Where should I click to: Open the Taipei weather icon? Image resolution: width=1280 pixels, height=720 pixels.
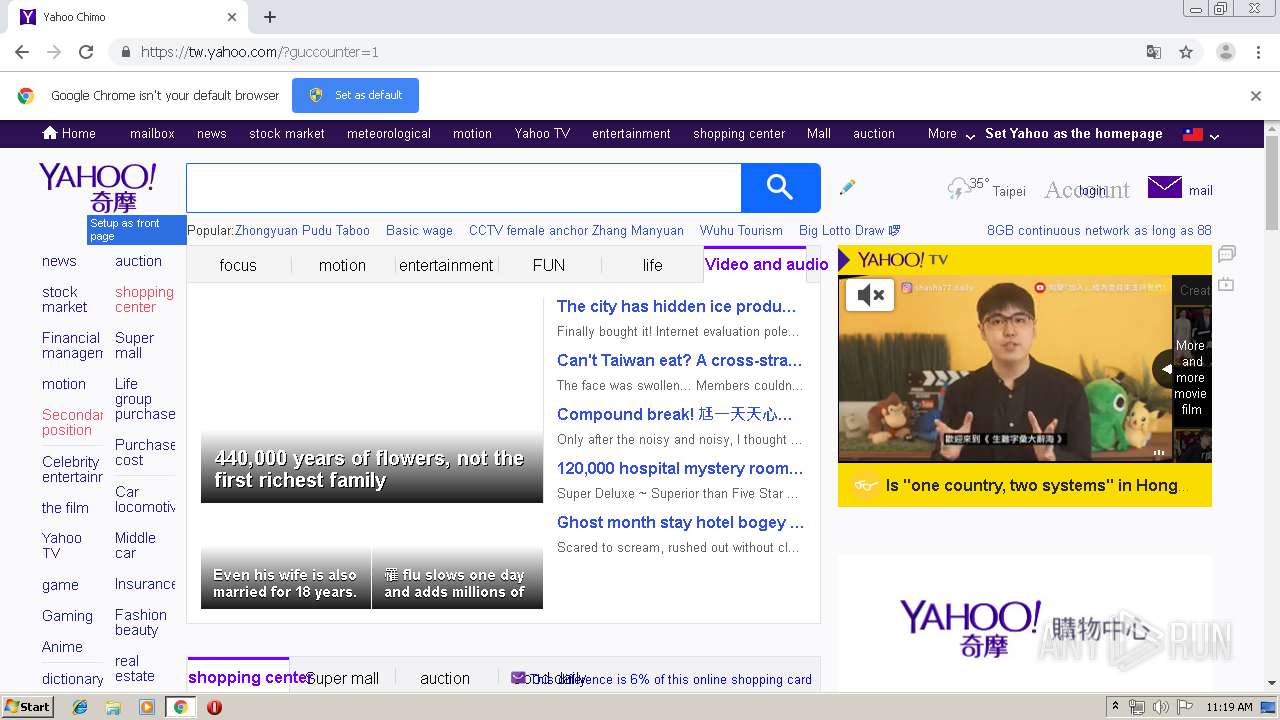pos(958,188)
